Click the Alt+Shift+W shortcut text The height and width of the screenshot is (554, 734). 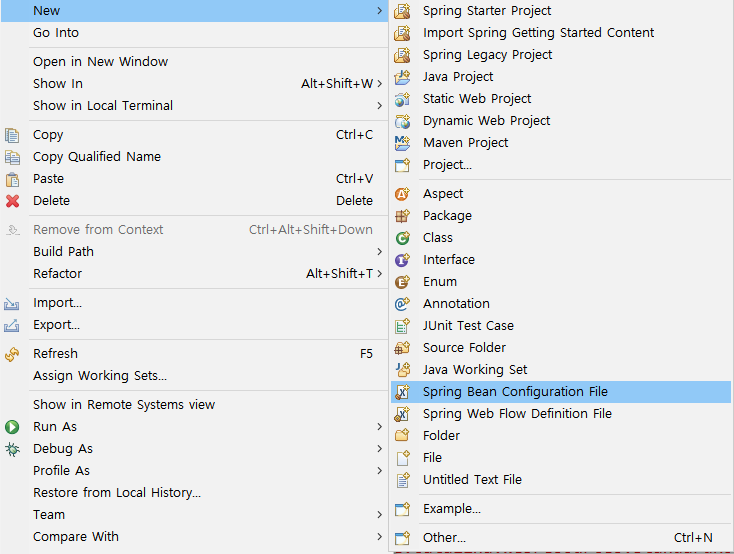(x=337, y=83)
